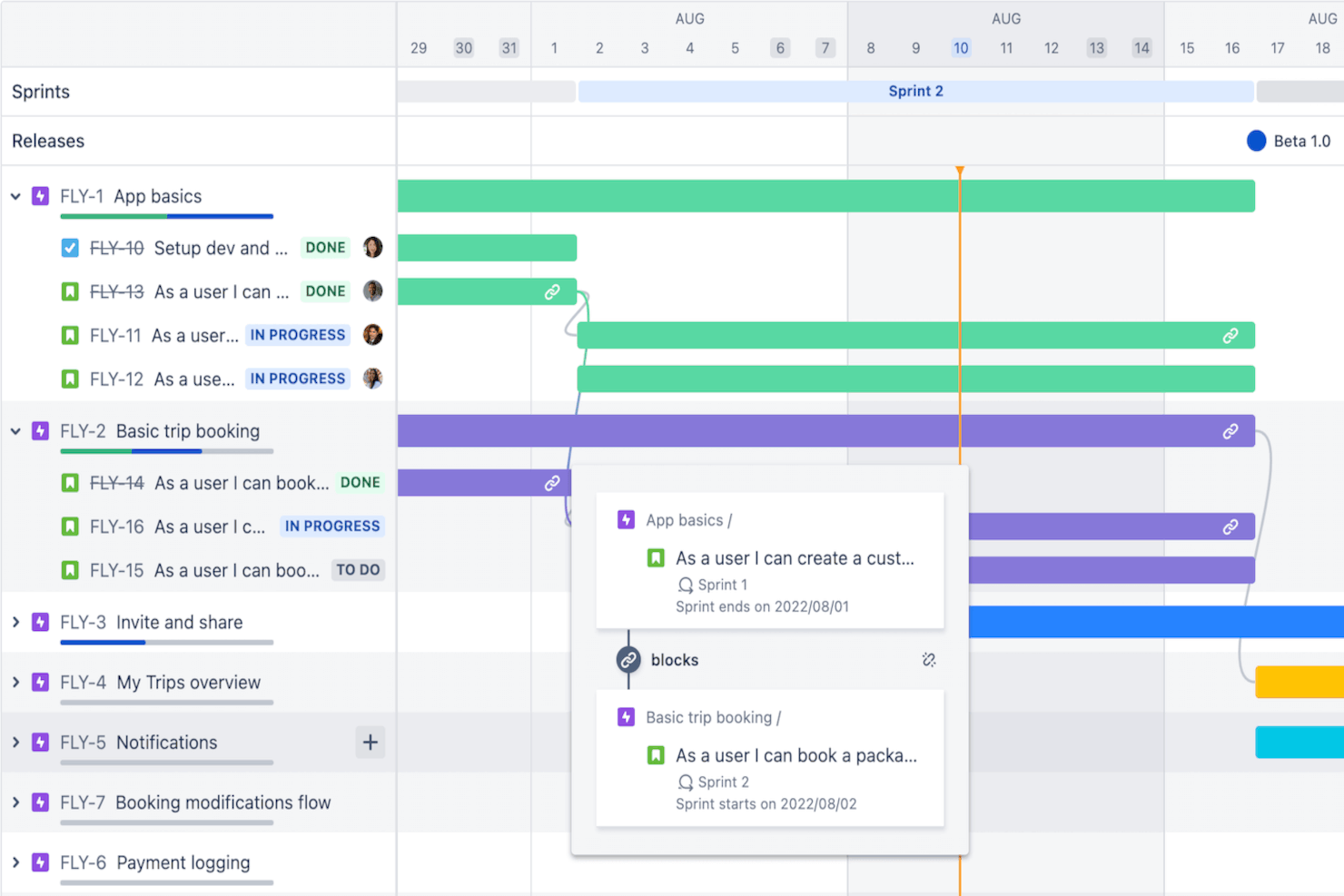Click the link icon on FLY-16 bar
Image resolution: width=1344 pixels, height=896 pixels.
tap(1230, 527)
